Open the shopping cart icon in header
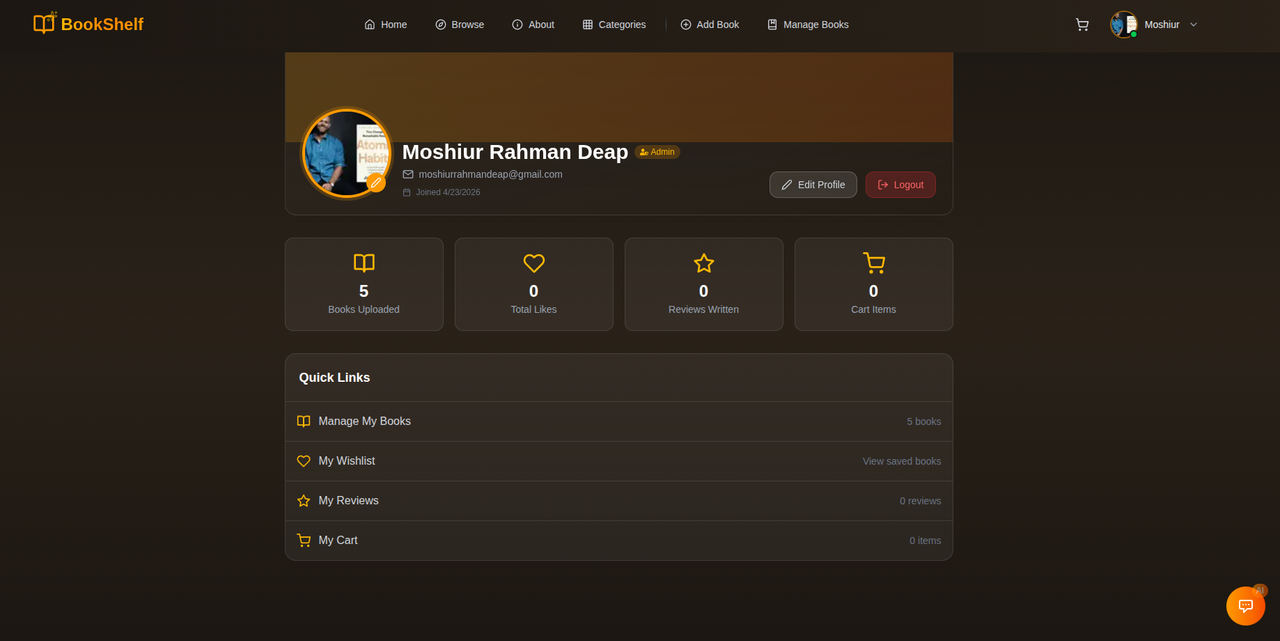Screen dimensions: 1280x641 (x=1082, y=24)
